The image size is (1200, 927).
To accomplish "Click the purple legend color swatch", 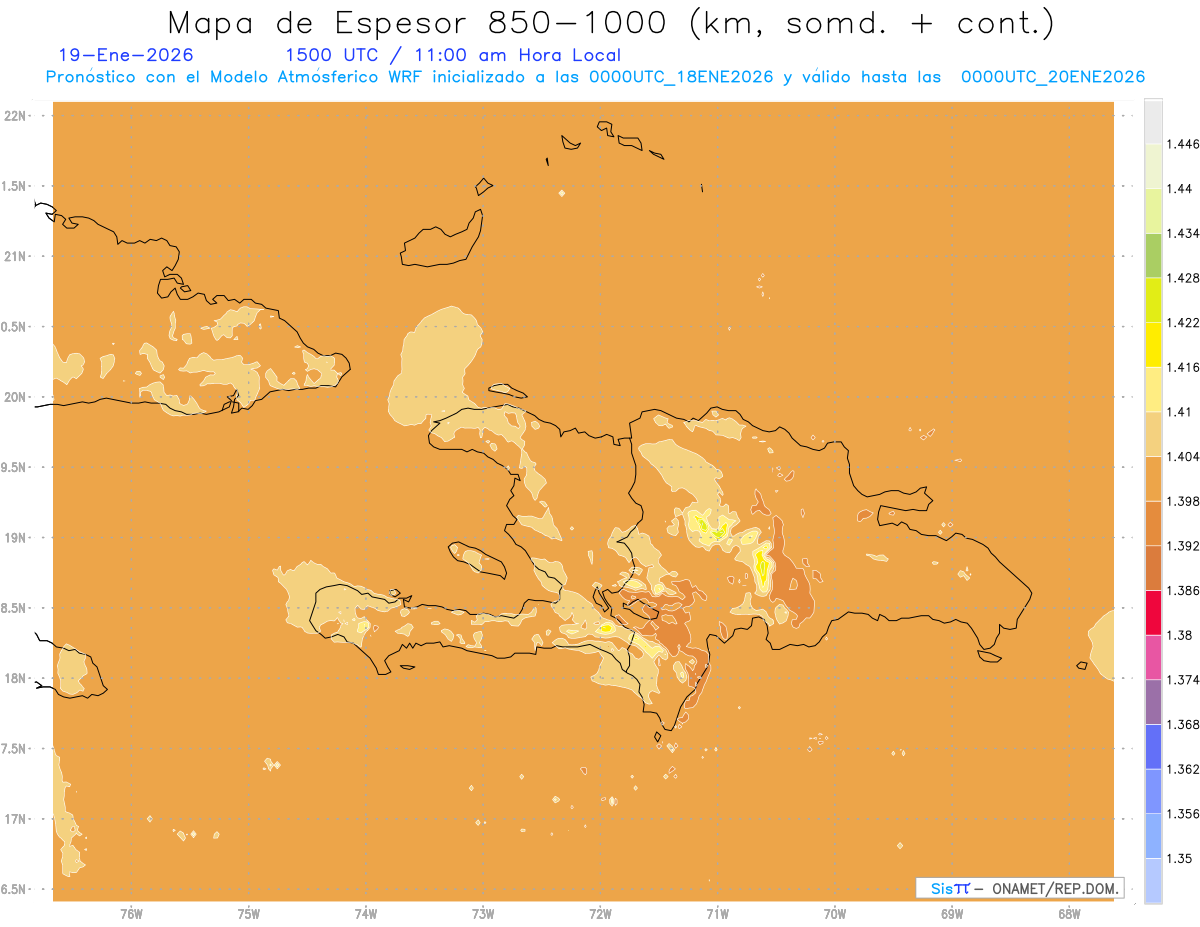I will [1153, 702].
